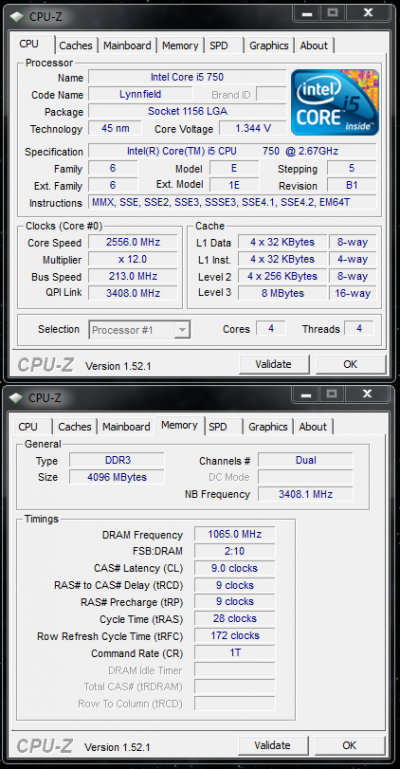Click Cycle Time tRAS value 28 clocks
The image size is (400, 769).
coord(235,618)
